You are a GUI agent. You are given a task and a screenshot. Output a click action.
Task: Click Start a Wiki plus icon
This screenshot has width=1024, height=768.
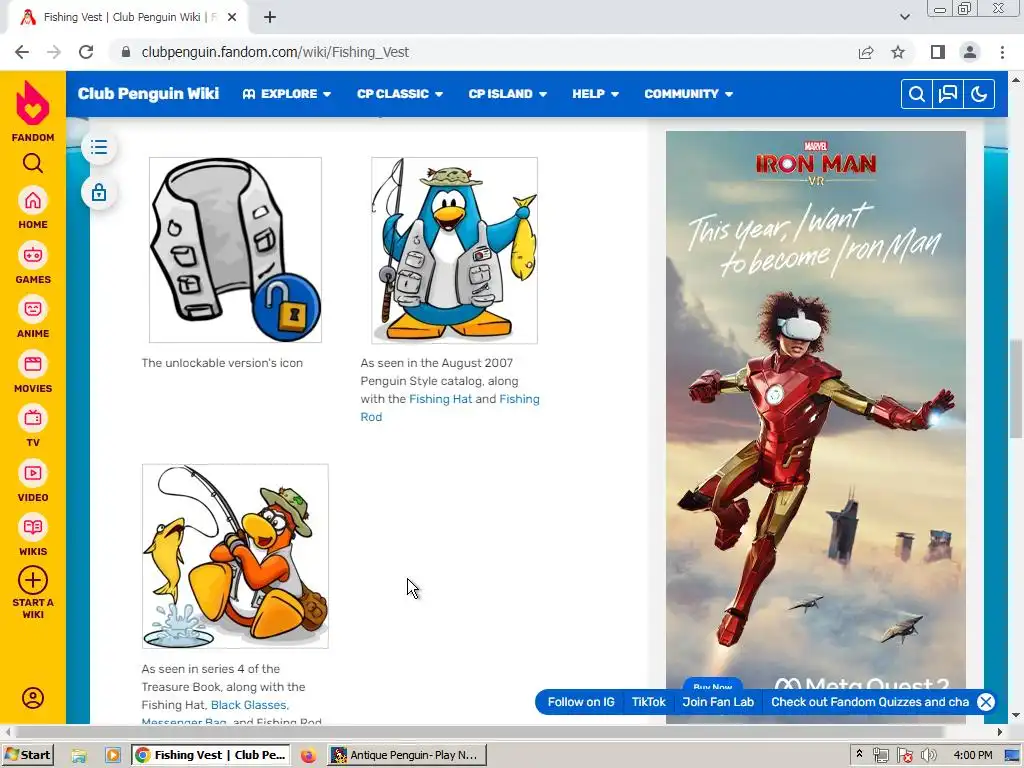pos(33,580)
